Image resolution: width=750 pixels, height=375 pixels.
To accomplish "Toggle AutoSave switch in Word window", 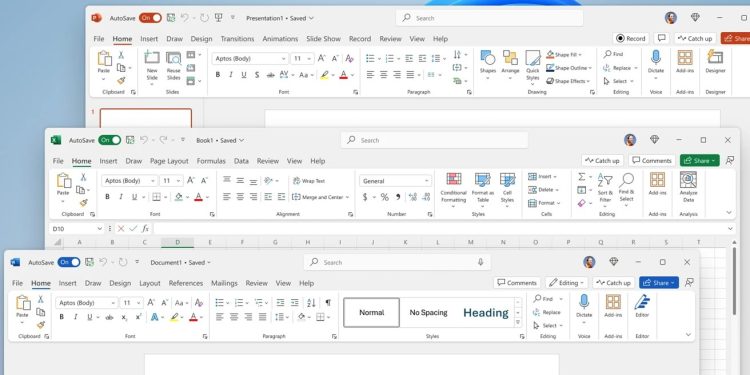I will [69, 262].
